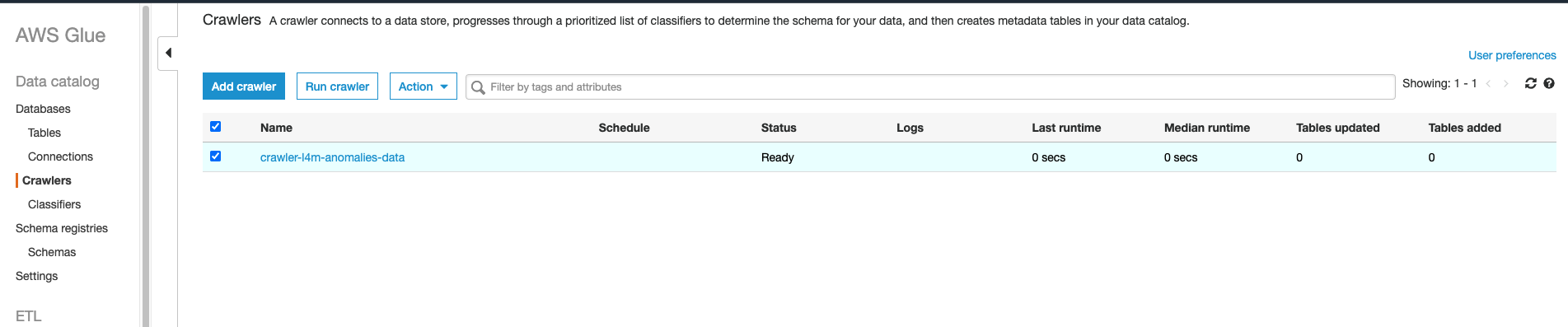Open the help question mark icon

[x=1549, y=83]
